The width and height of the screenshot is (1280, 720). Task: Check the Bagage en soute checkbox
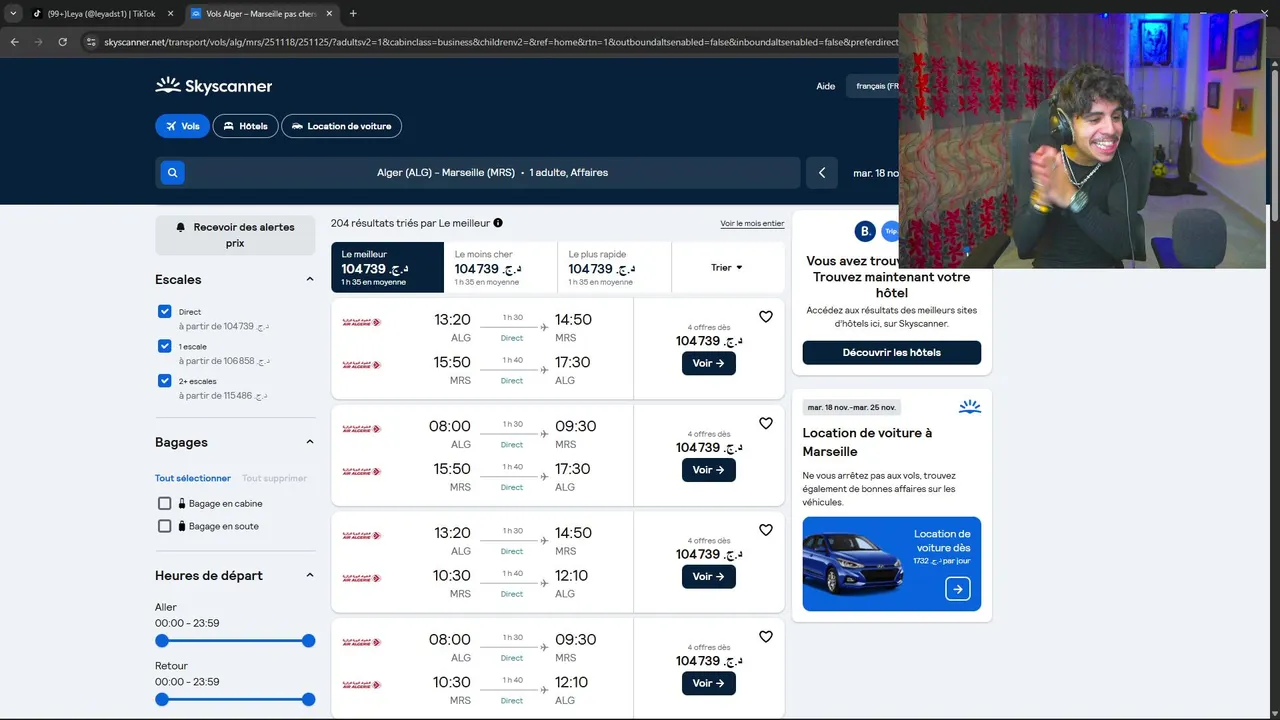pyautogui.click(x=165, y=526)
